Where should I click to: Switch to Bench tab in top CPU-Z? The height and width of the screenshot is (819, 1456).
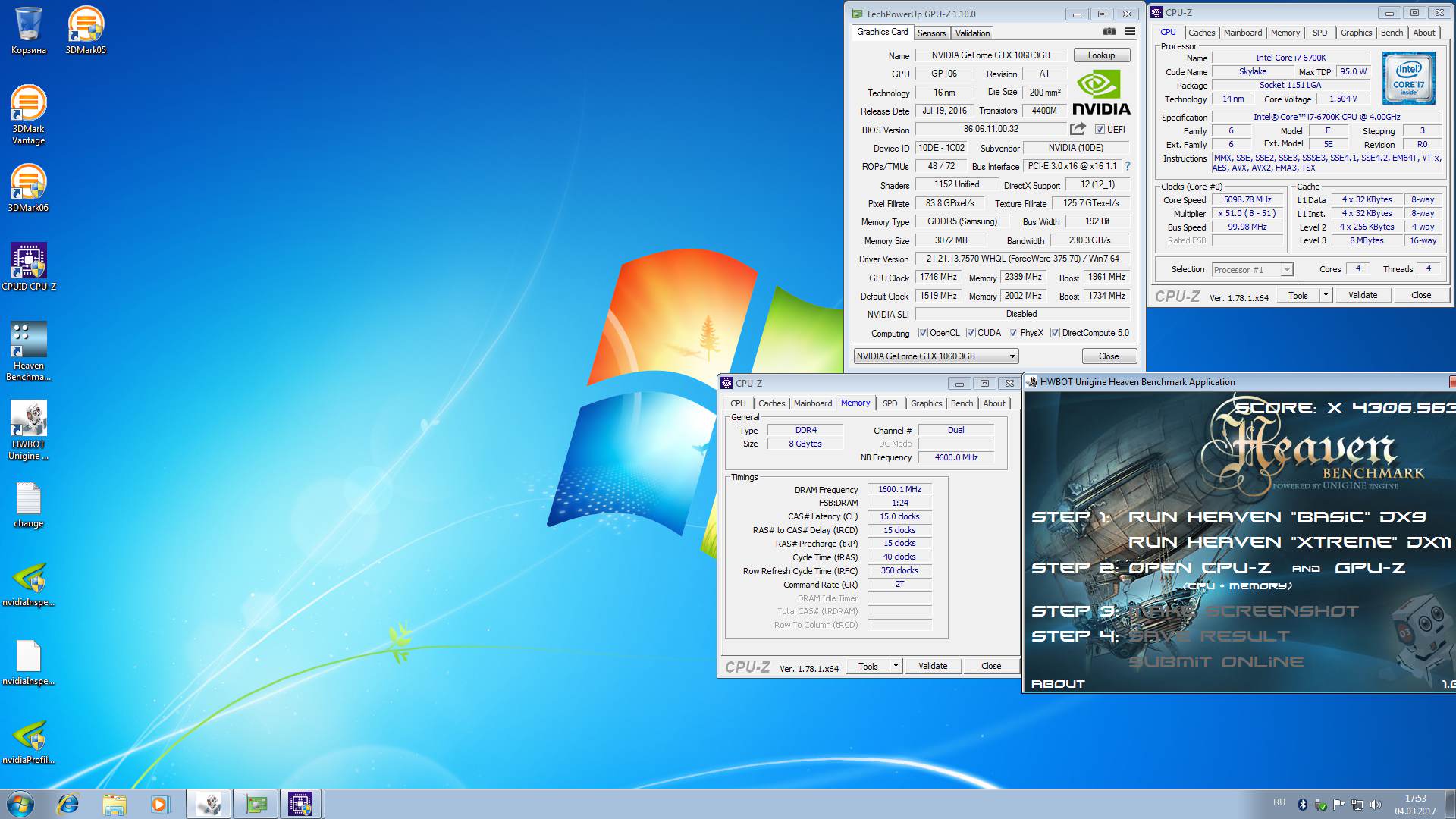click(x=1392, y=33)
